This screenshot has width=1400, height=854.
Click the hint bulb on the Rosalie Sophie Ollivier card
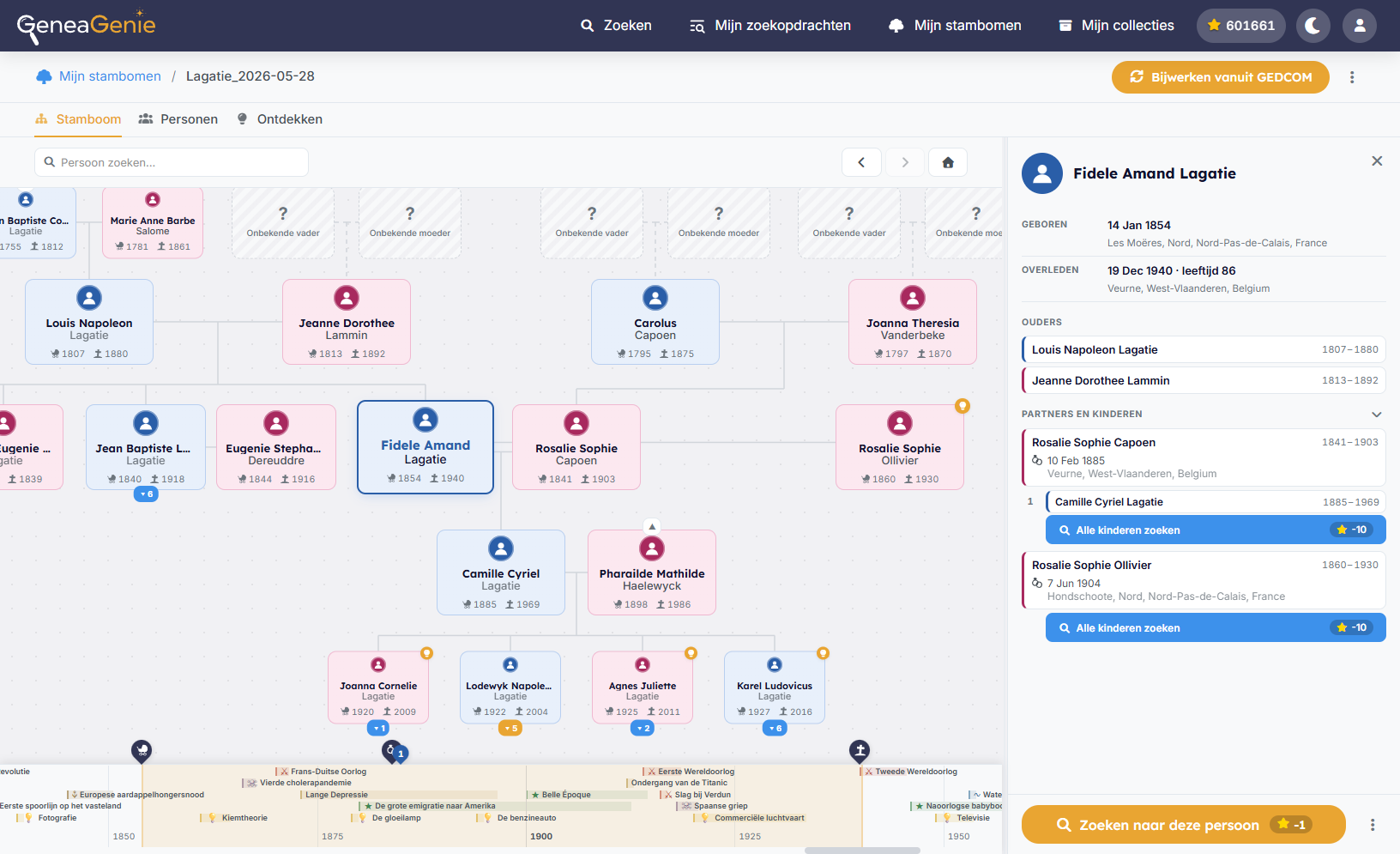(962, 406)
